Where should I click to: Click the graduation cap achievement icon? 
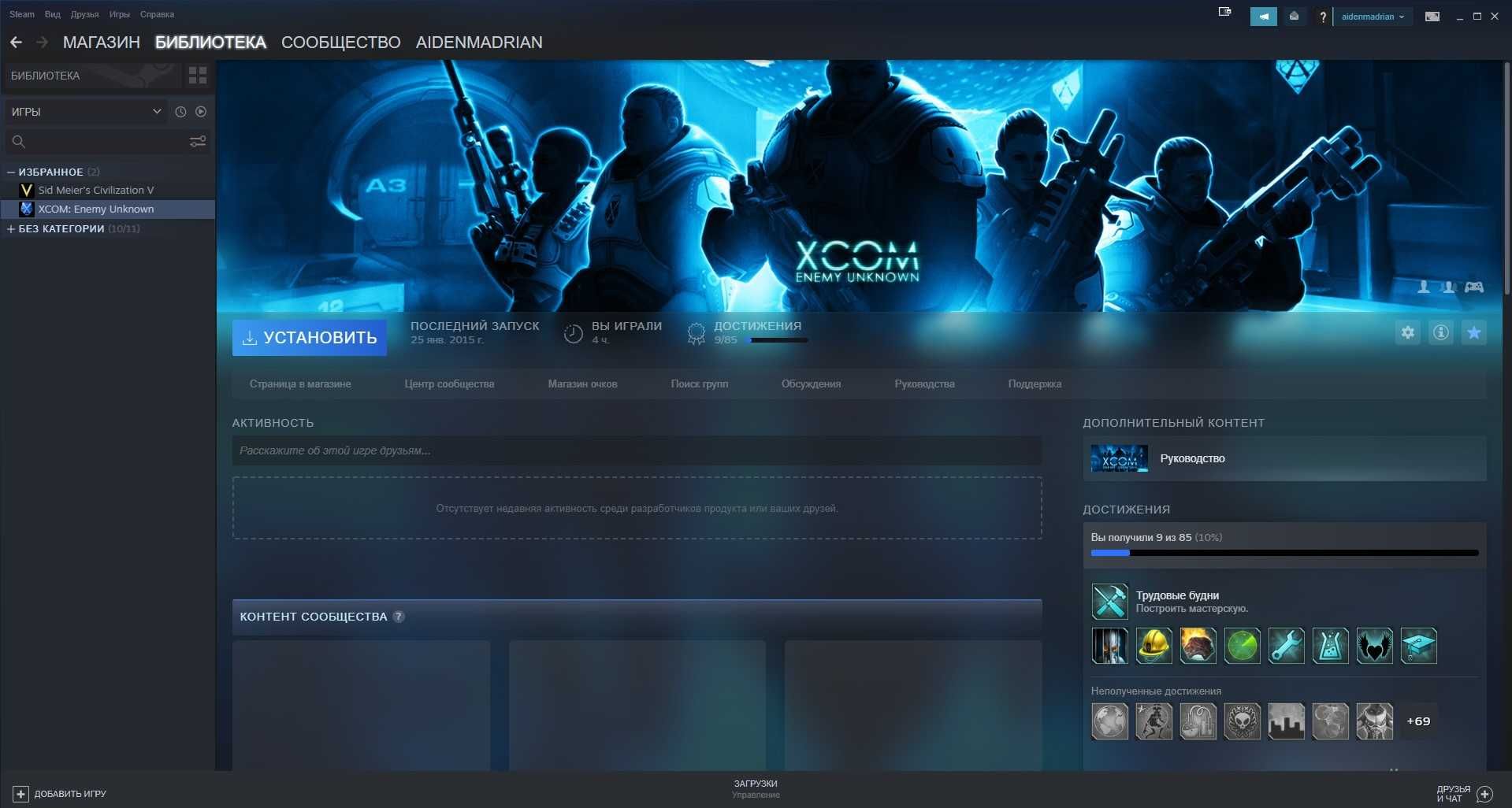tap(1418, 646)
